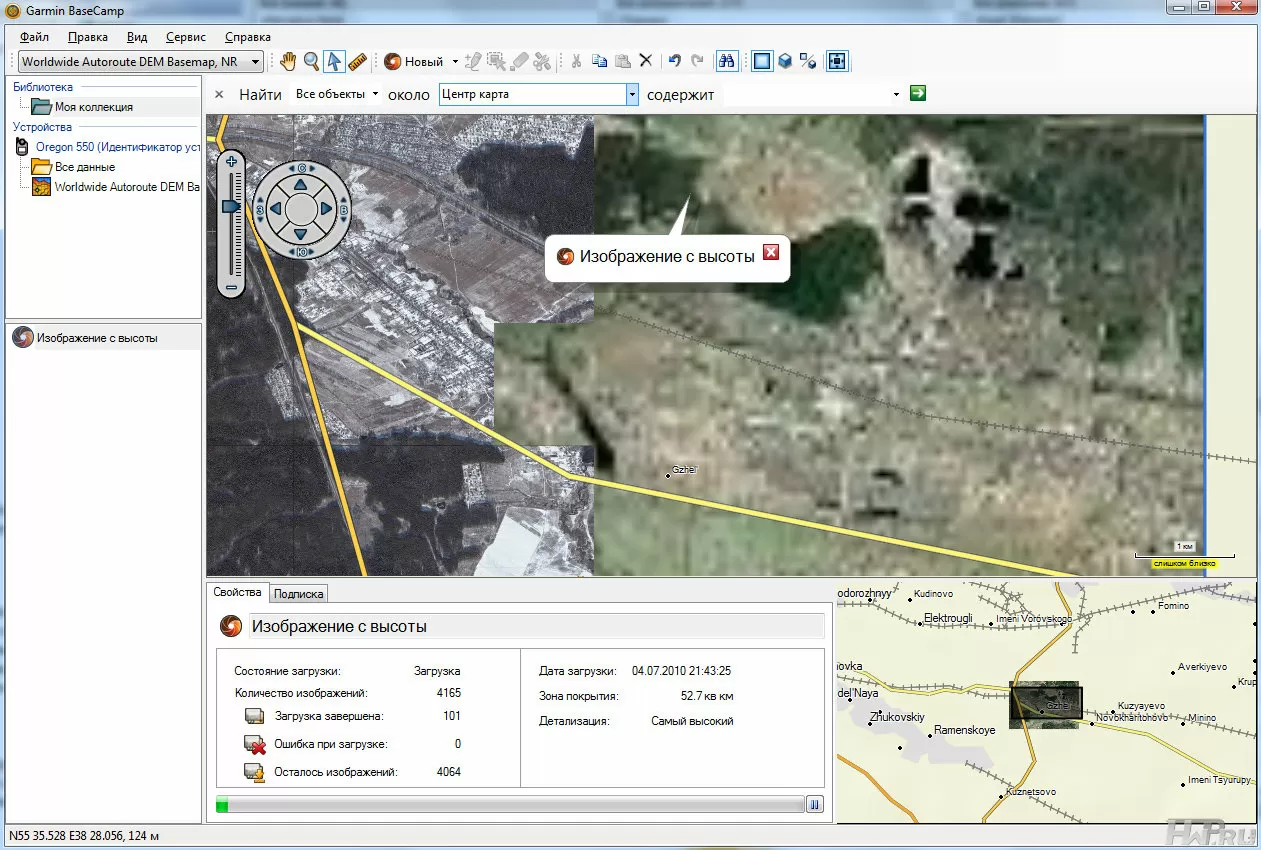Screen dimensions: 1261x850
Task: Toggle the 2D map view button
Action: [x=763, y=62]
